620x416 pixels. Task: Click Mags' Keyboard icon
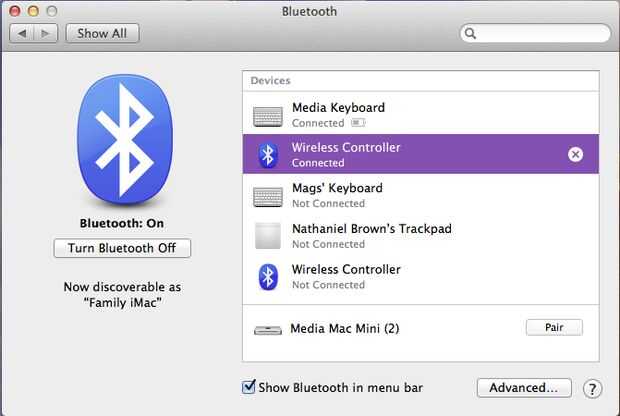[267, 195]
